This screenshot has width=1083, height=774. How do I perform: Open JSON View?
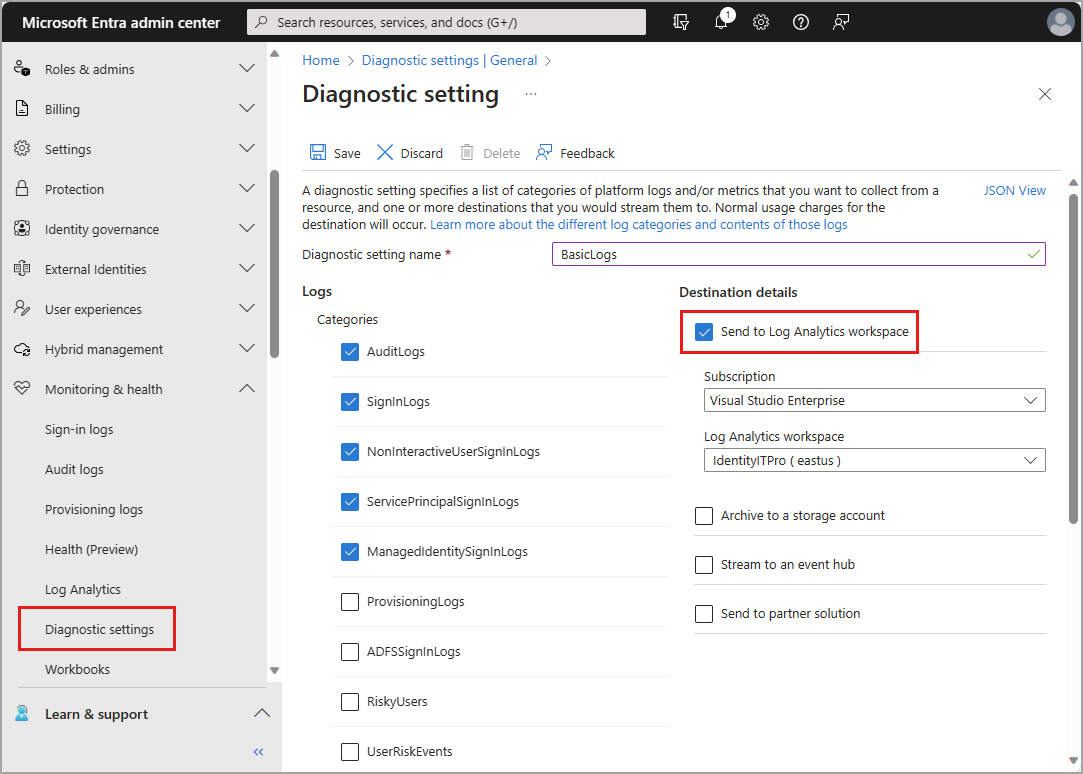click(1015, 190)
